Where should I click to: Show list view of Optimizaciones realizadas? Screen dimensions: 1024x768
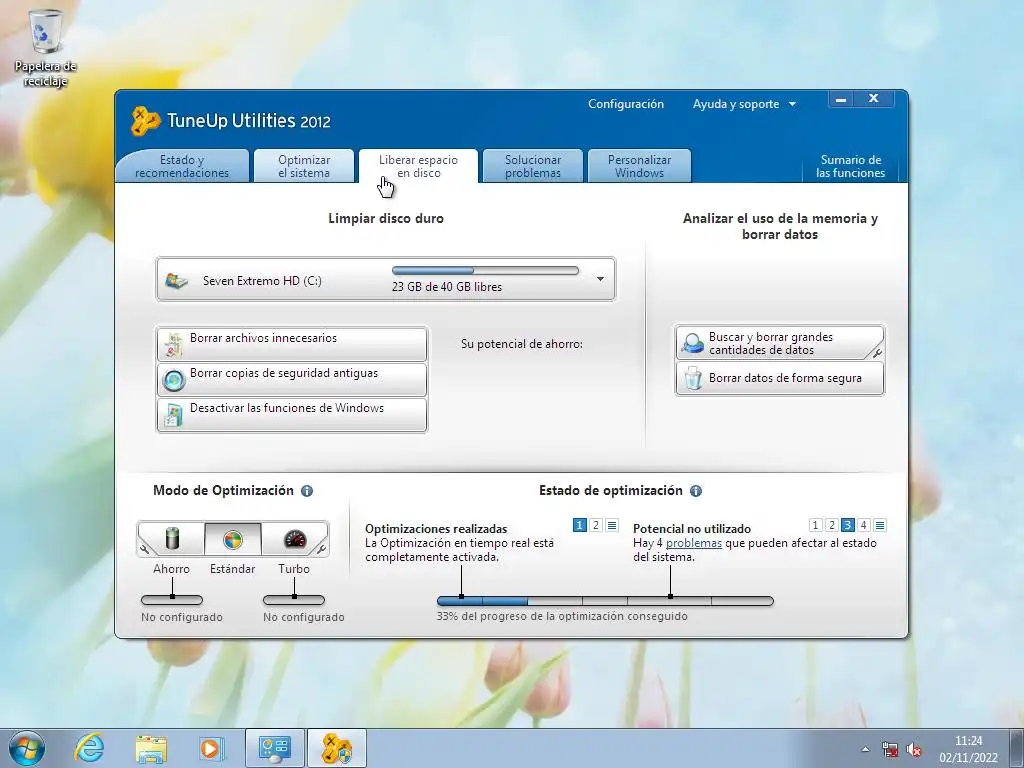point(612,525)
